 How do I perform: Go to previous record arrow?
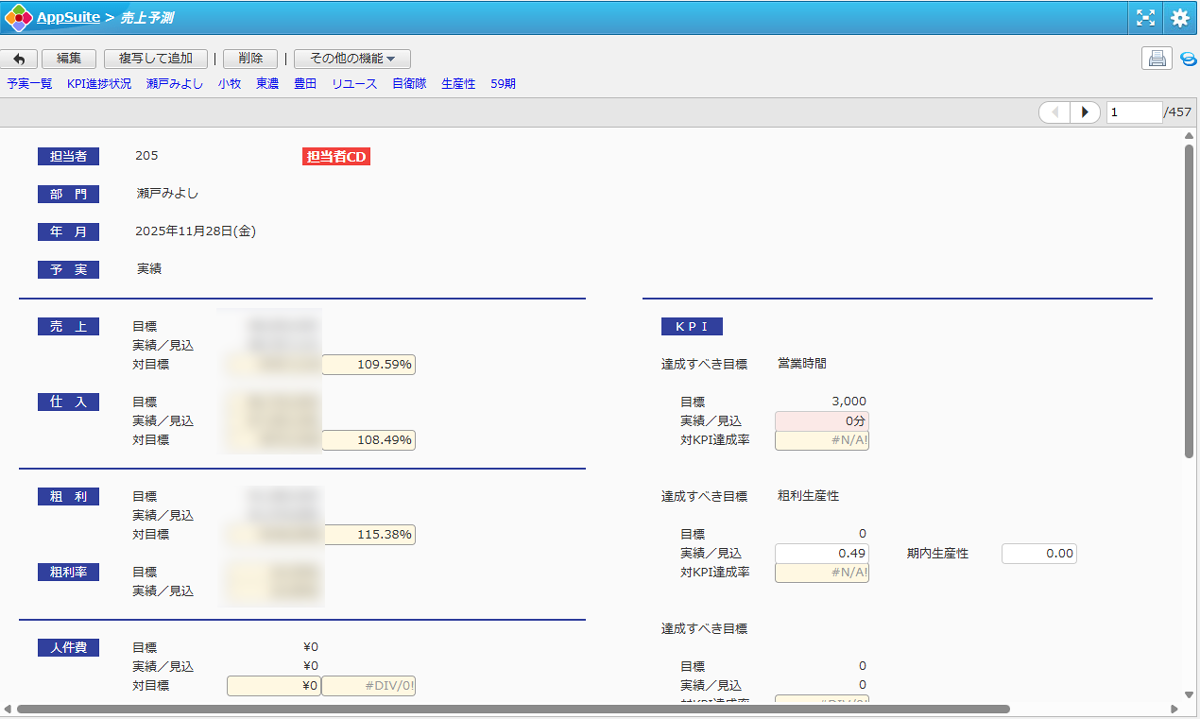[x=1054, y=112]
